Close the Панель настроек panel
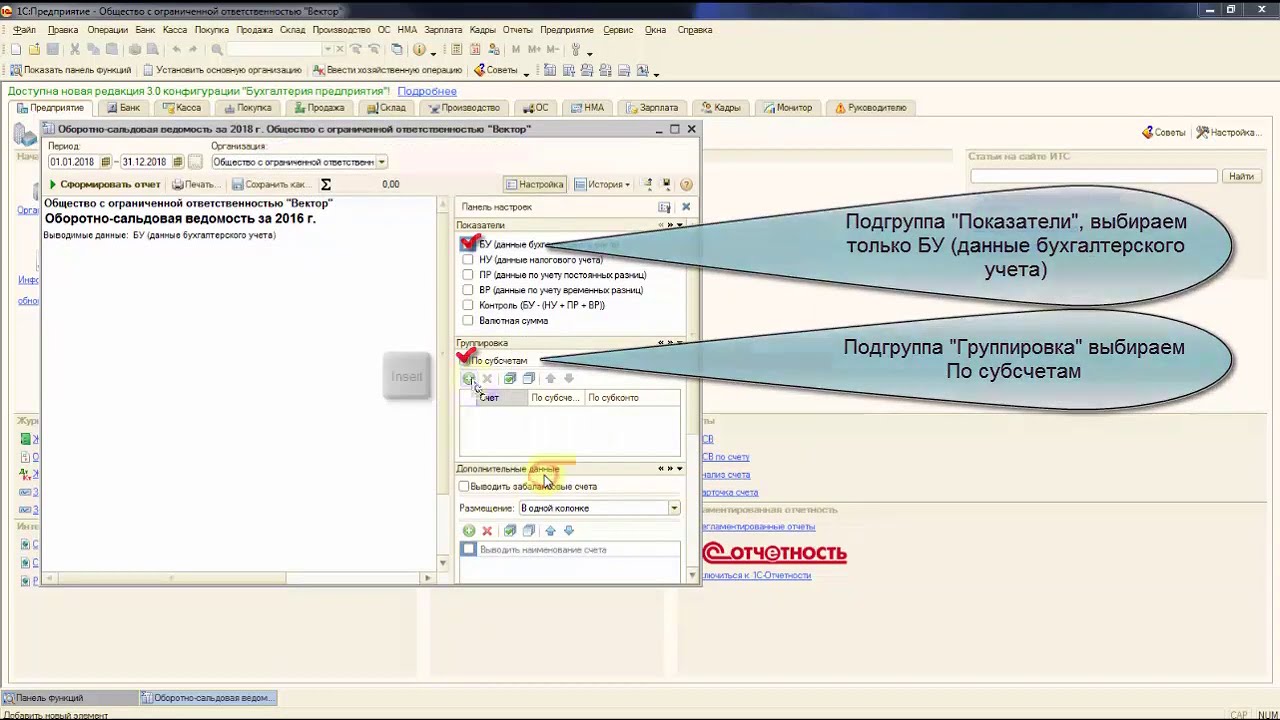 click(x=686, y=207)
